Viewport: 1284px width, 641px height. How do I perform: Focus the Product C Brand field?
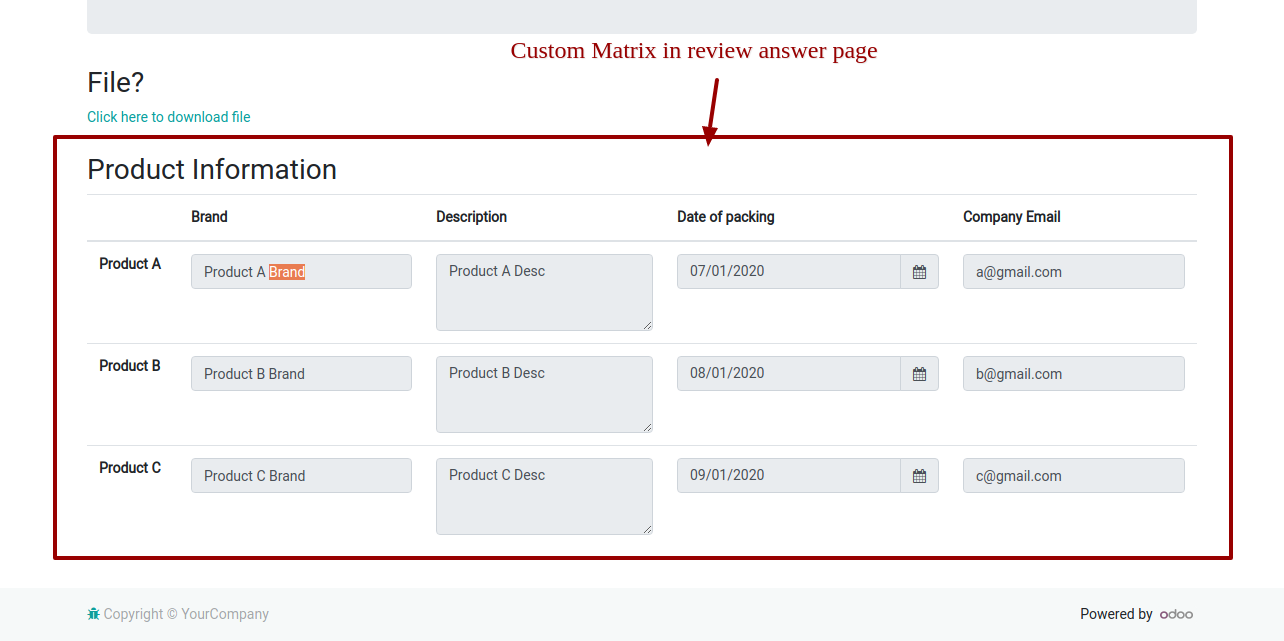point(301,476)
